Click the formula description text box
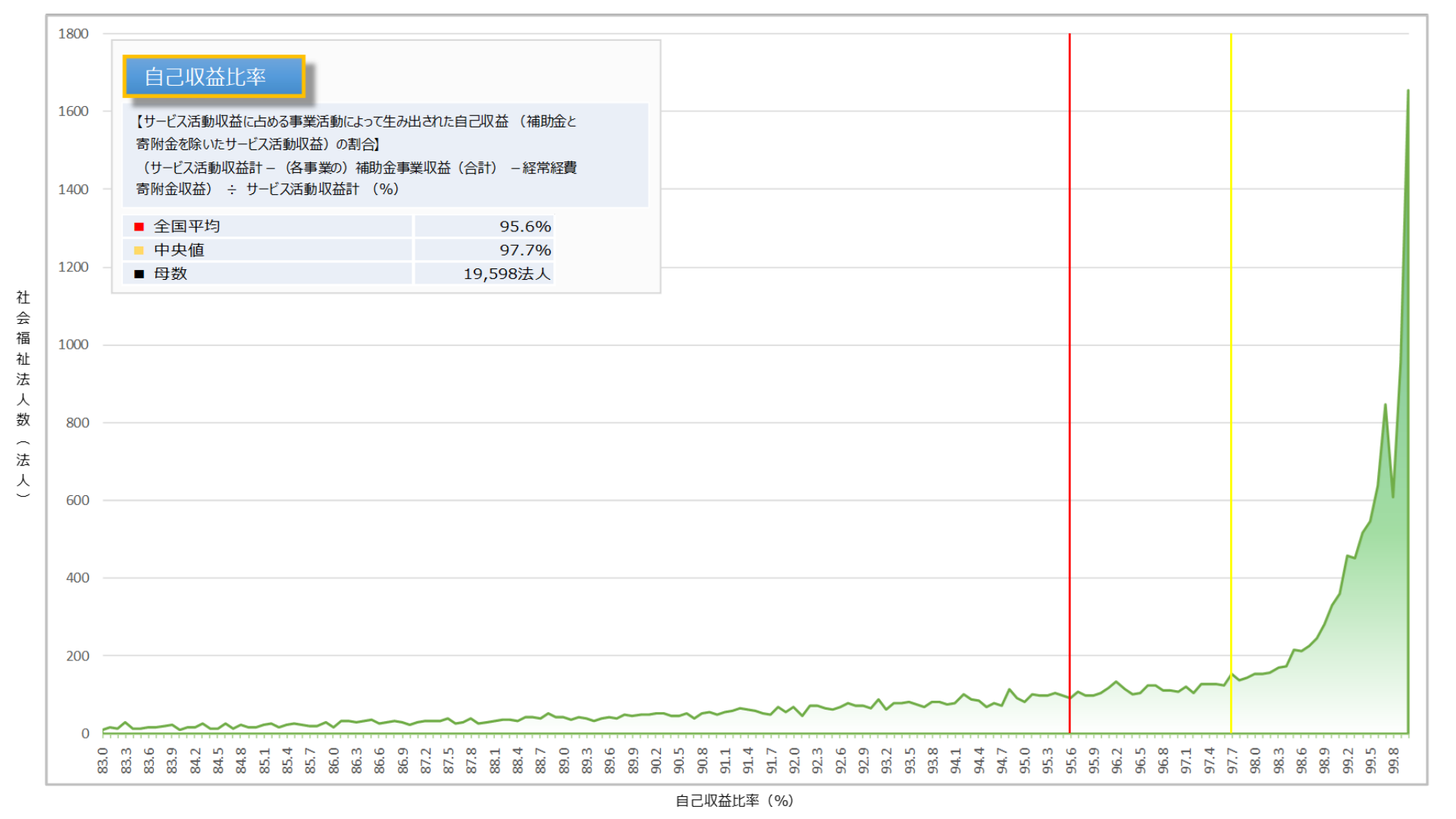Viewport: 1456px width, 819px height. point(385,155)
